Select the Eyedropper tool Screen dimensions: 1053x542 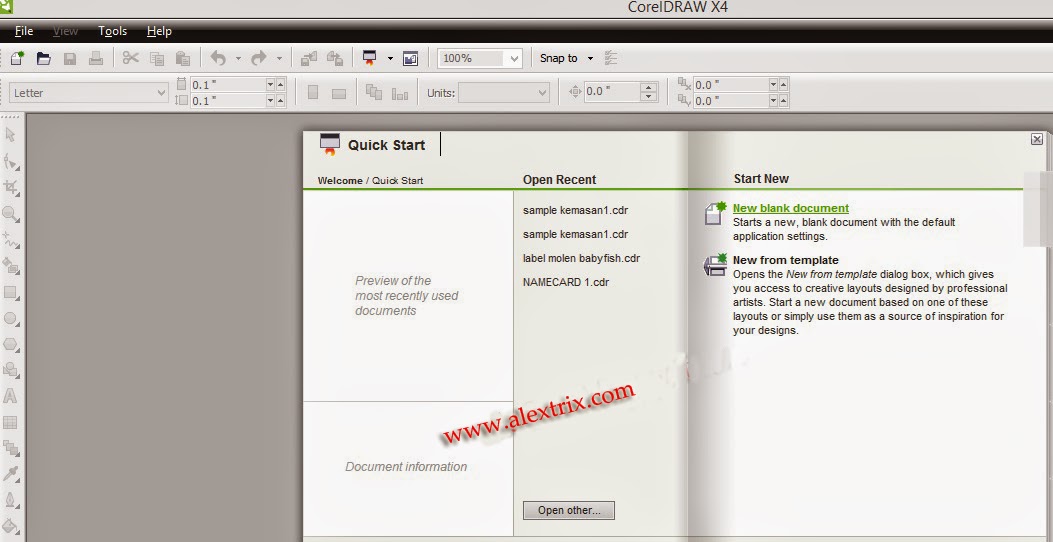point(11,474)
